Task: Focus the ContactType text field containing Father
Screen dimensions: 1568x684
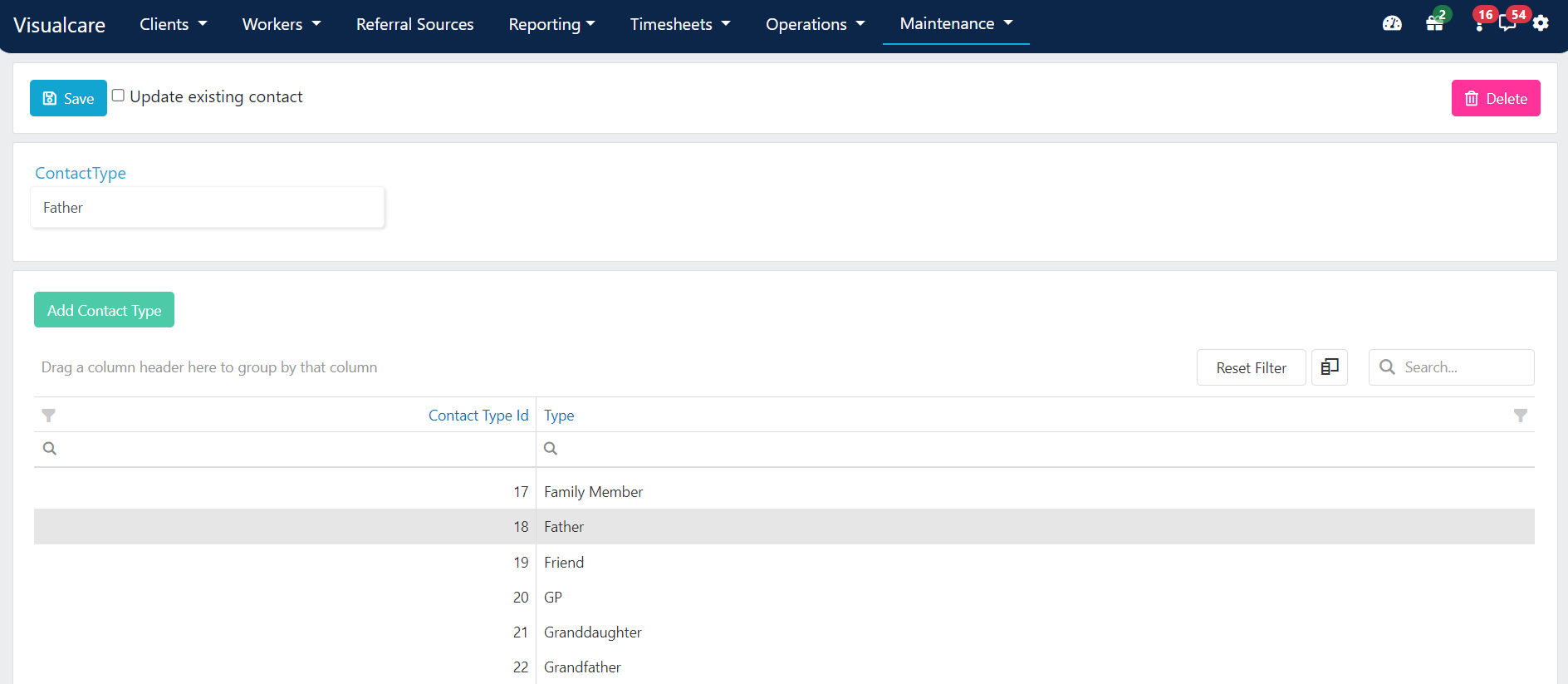Action: tap(208, 207)
